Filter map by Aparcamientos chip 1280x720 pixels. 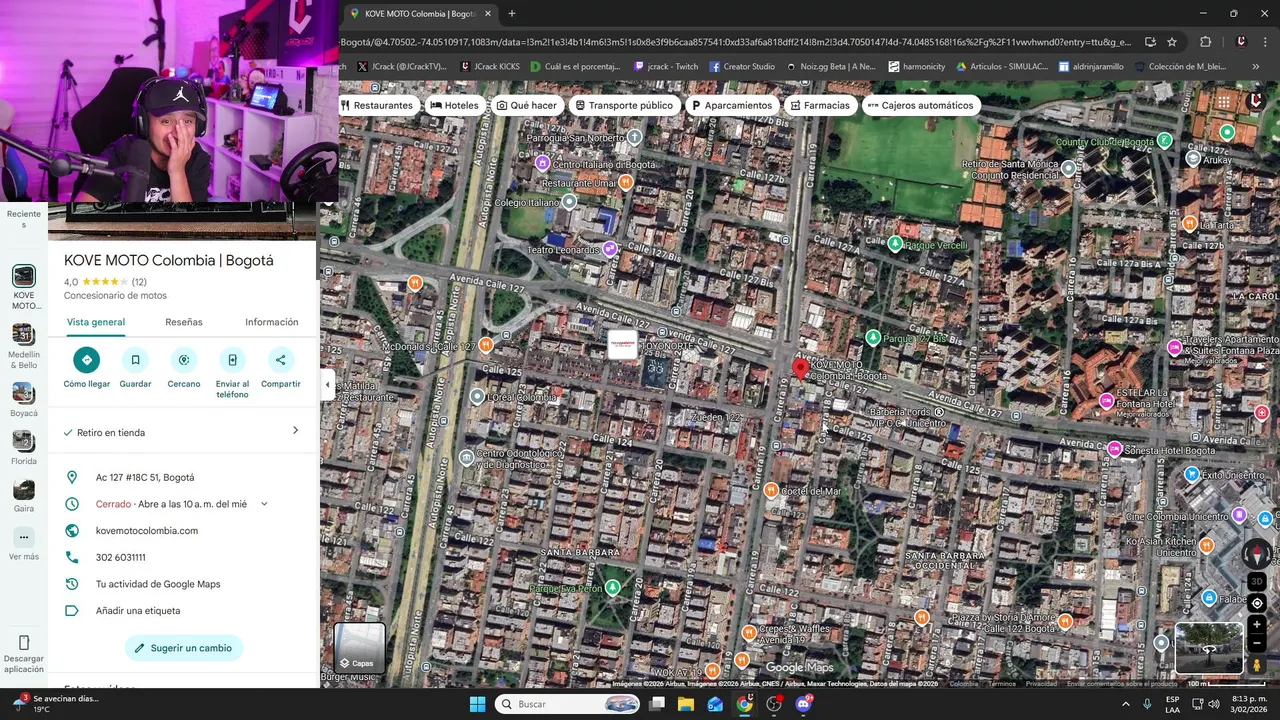pyautogui.click(x=732, y=105)
